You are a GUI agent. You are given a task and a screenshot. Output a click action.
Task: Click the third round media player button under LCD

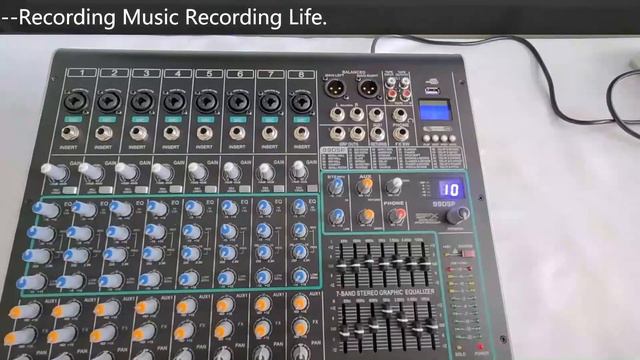(x=444, y=138)
